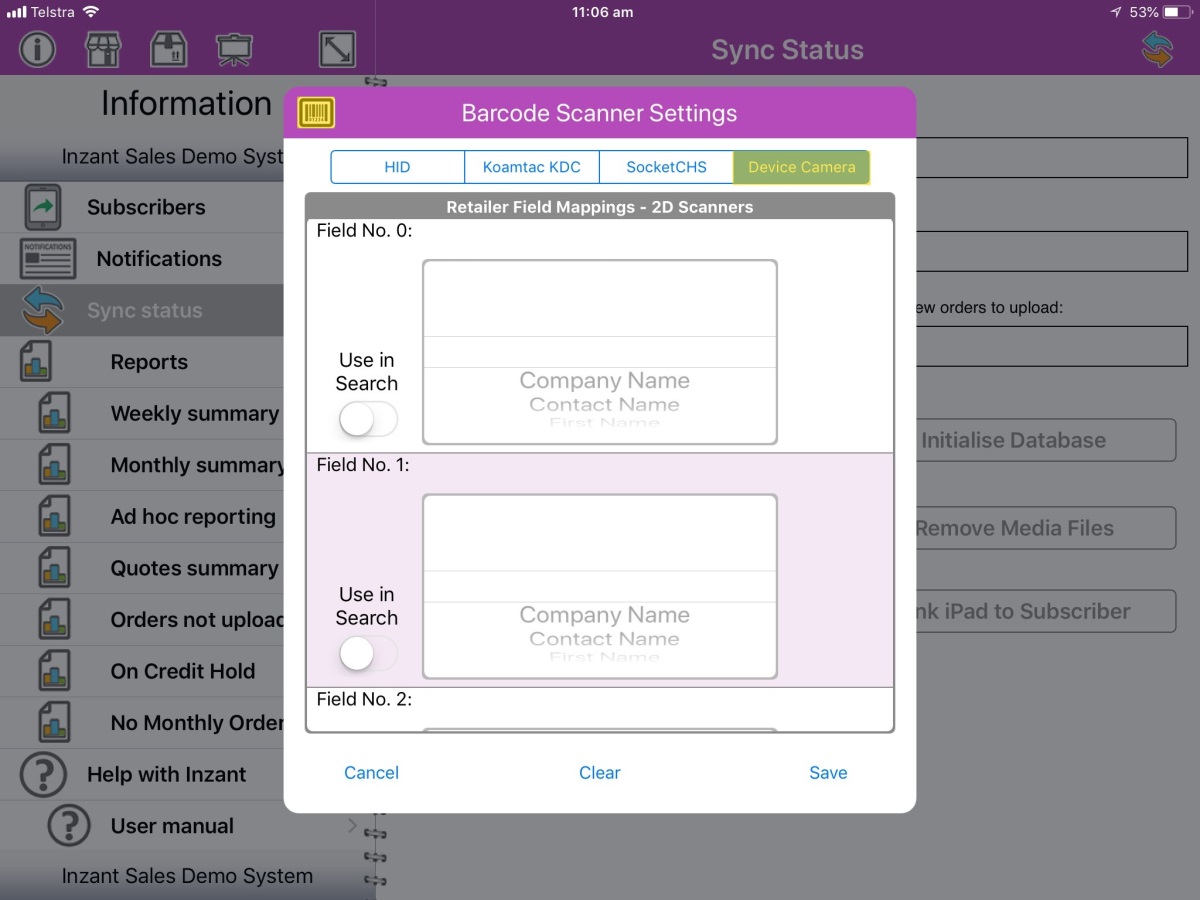Click the Reports chart icon

(36, 362)
